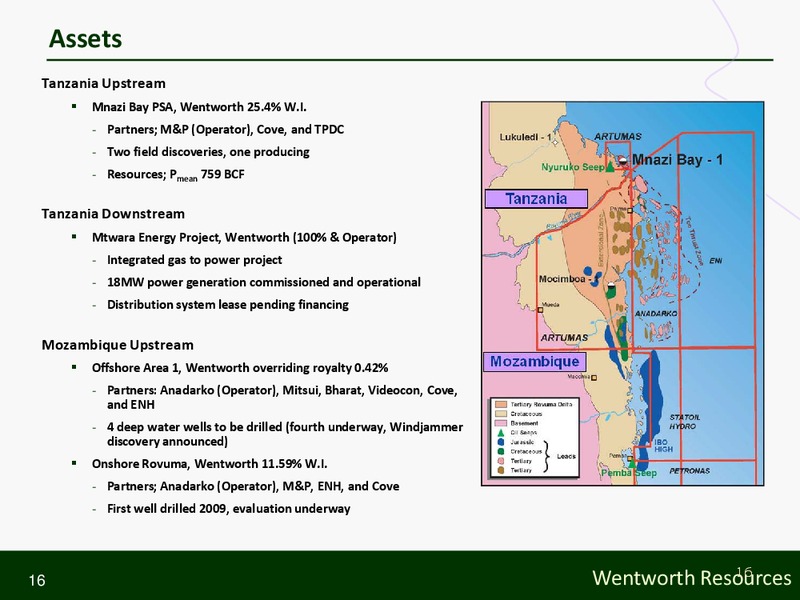Click the Leads label in the legend
Image resolution: width=800 pixels, height=600 pixels.
coord(566,456)
